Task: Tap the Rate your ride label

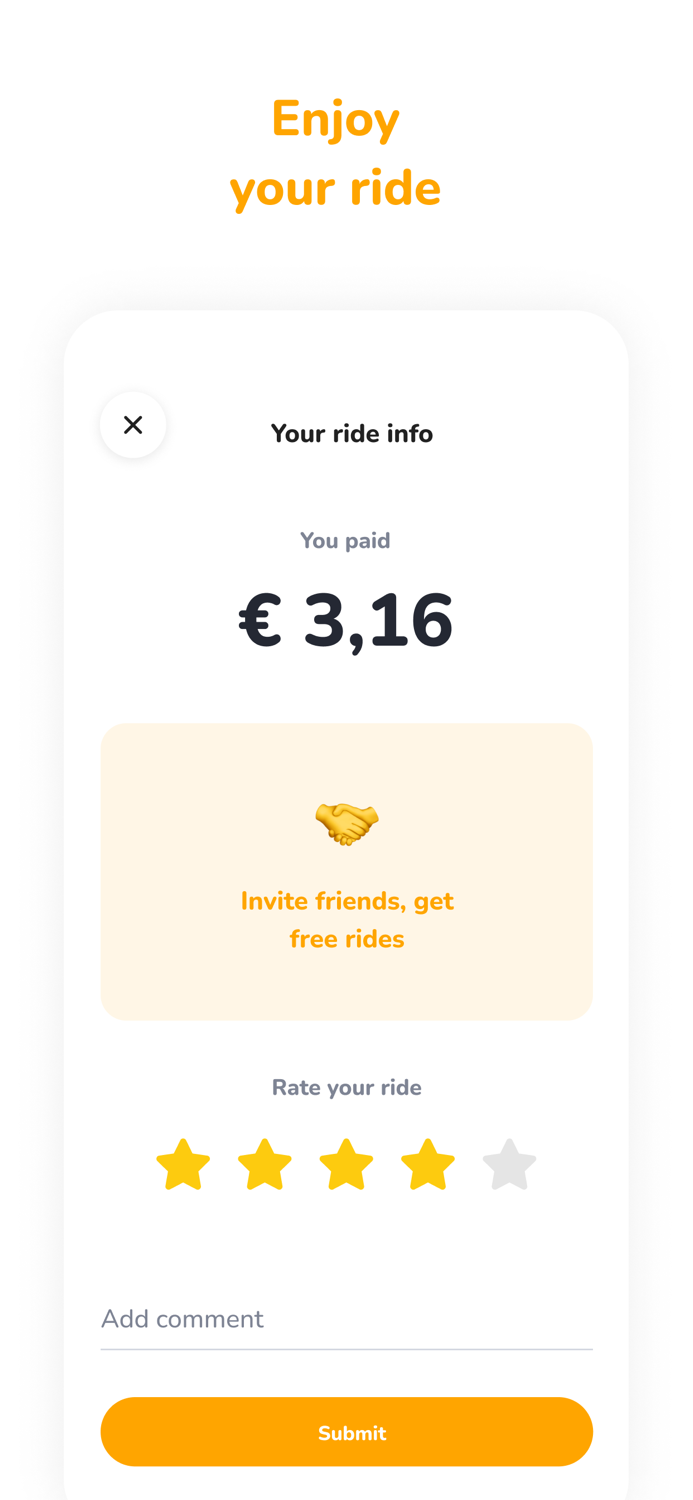Action: pos(347,1087)
